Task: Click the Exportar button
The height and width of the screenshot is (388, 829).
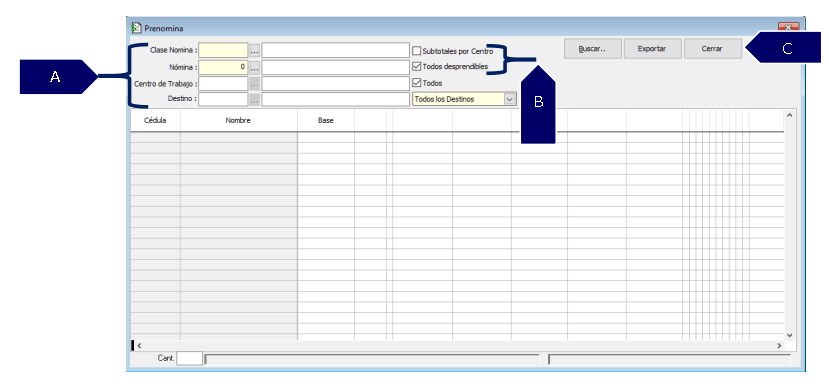Action: [652, 49]
